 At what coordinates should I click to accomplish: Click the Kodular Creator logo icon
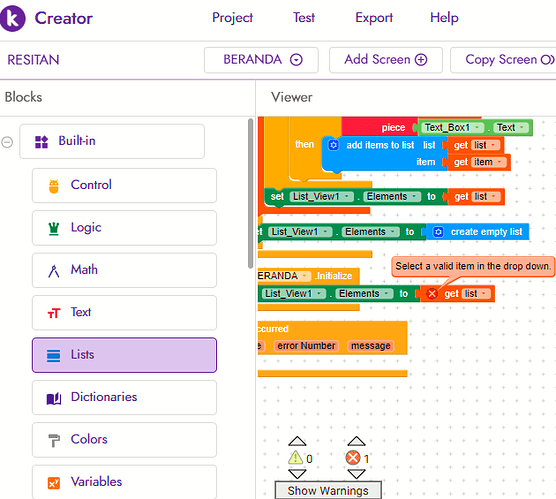tap(12, 18)
